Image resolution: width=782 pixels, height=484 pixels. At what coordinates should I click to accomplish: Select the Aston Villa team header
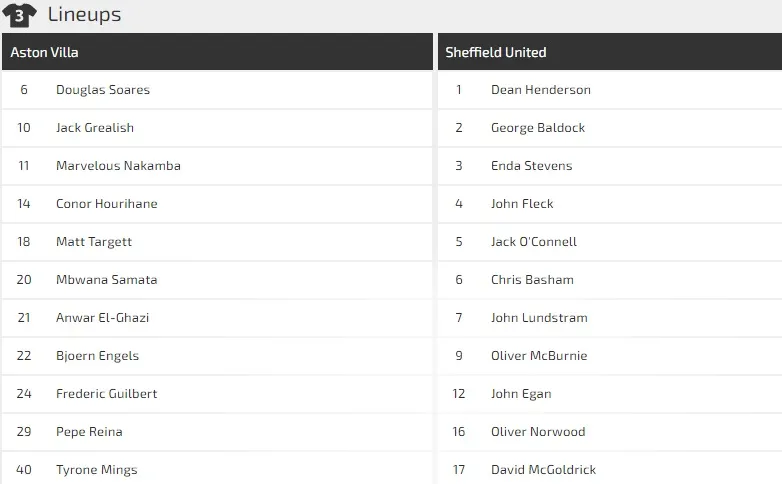click(44, 52)
